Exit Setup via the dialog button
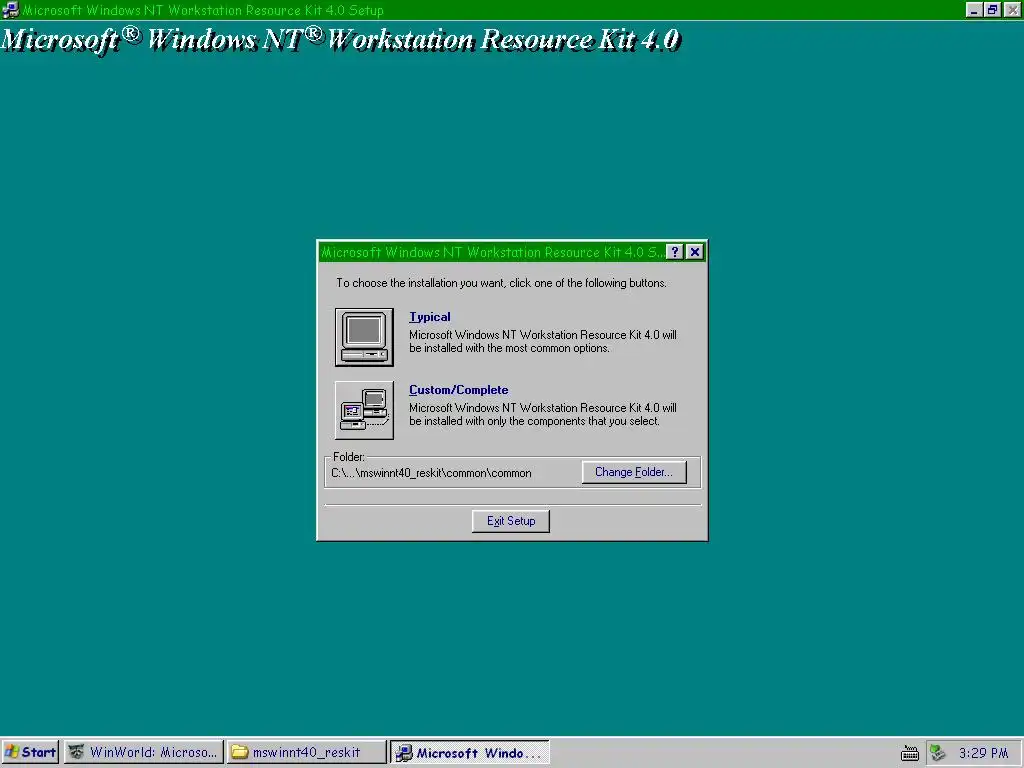 [511, 521]
